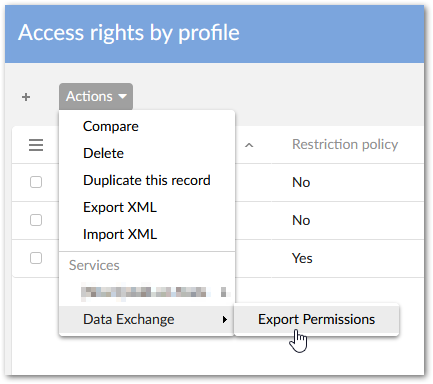Click the second No value in Restriction policy
Viewport: 433px width, 384px height.
point(301,220)
